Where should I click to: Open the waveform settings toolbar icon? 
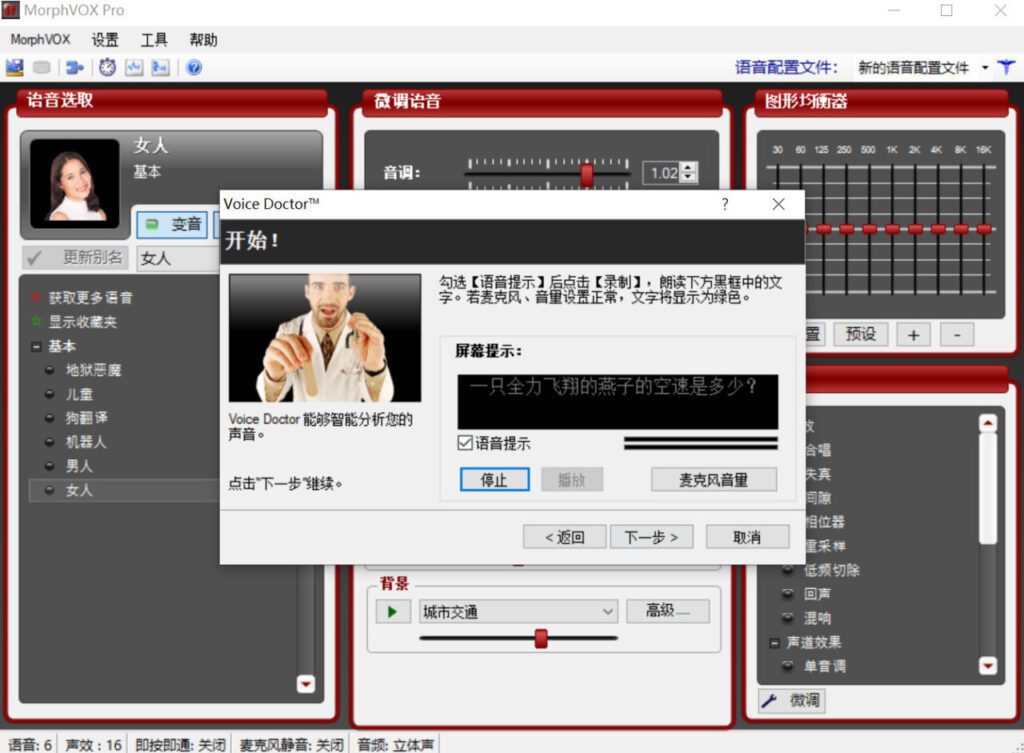click(133, 67)
